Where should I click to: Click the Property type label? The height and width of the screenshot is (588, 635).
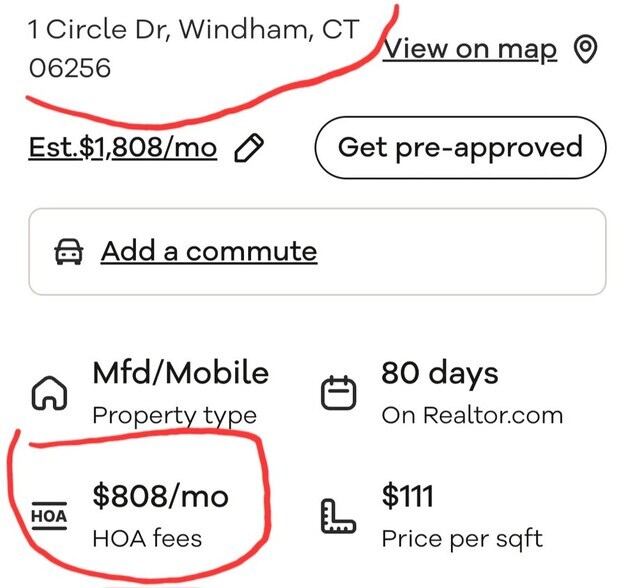pyautogui.click(x=174, y=415)
